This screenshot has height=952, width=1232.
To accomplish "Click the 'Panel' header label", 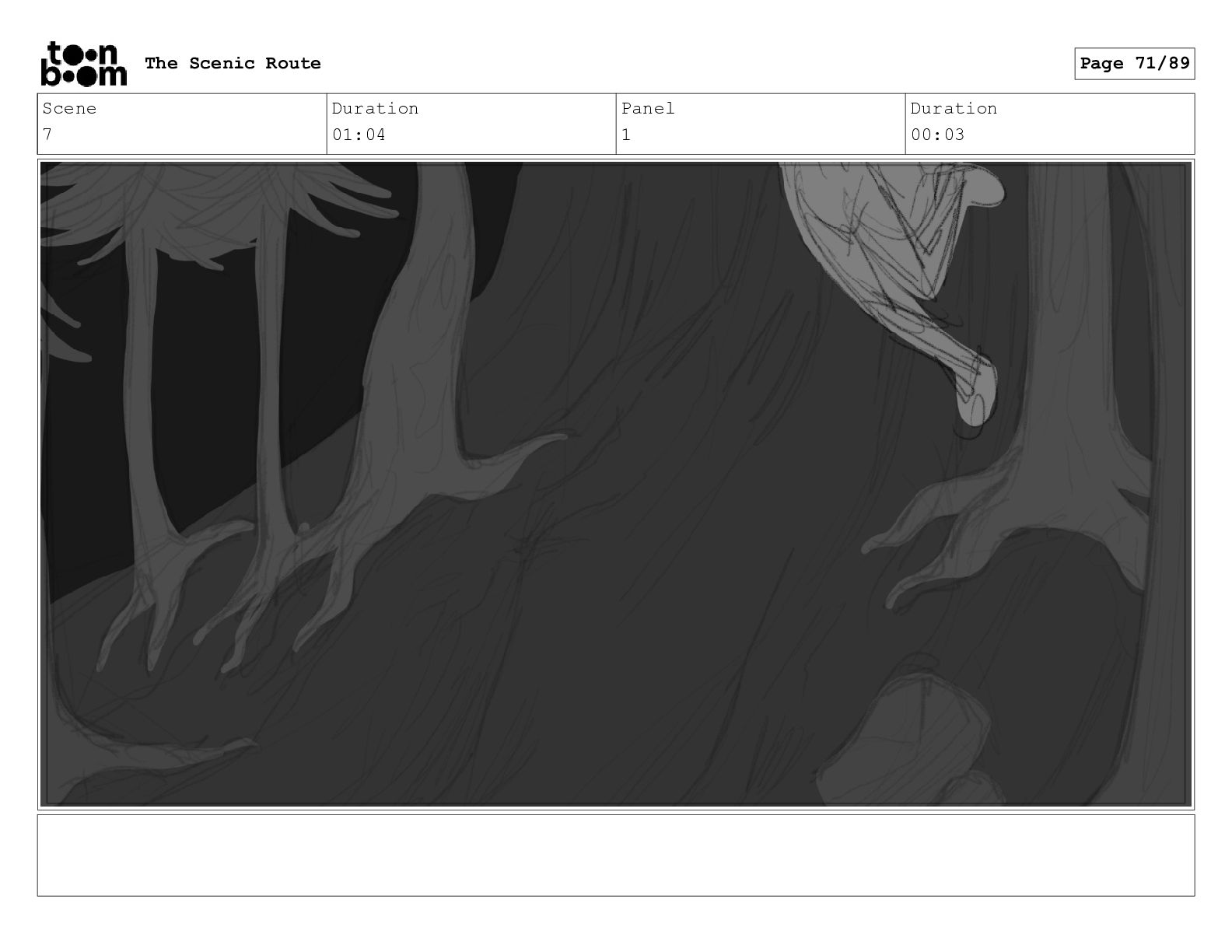I will click(648, 108).
